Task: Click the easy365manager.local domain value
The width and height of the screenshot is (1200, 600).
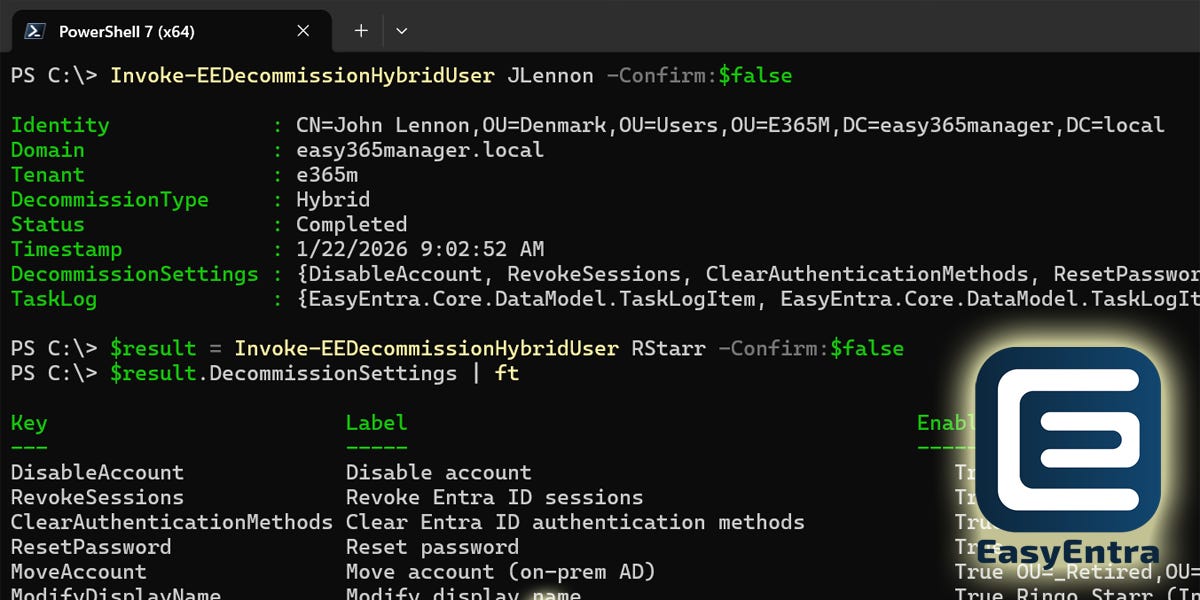Action: pyautogui.click(x=420, y=151)
